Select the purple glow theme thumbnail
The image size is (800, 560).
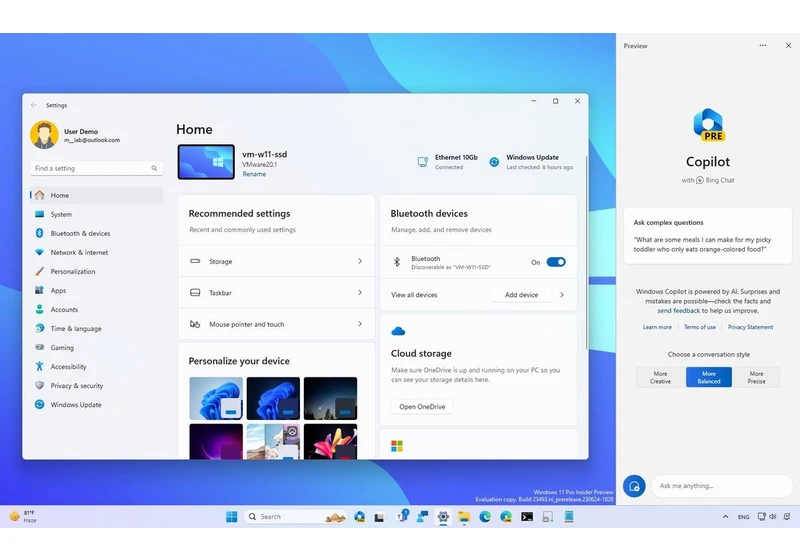(216, 442)
